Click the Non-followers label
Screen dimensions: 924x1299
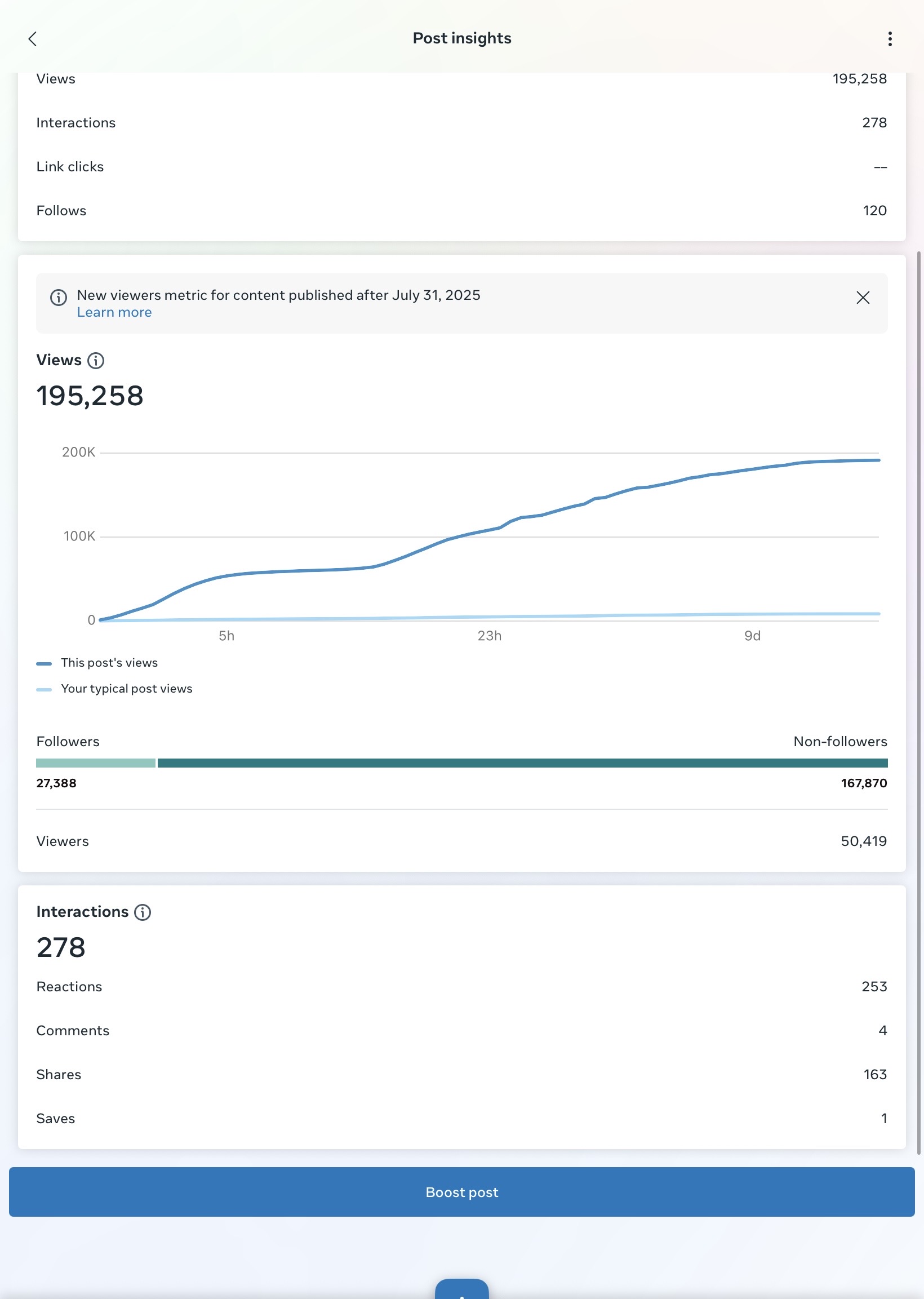click(841, 742)
